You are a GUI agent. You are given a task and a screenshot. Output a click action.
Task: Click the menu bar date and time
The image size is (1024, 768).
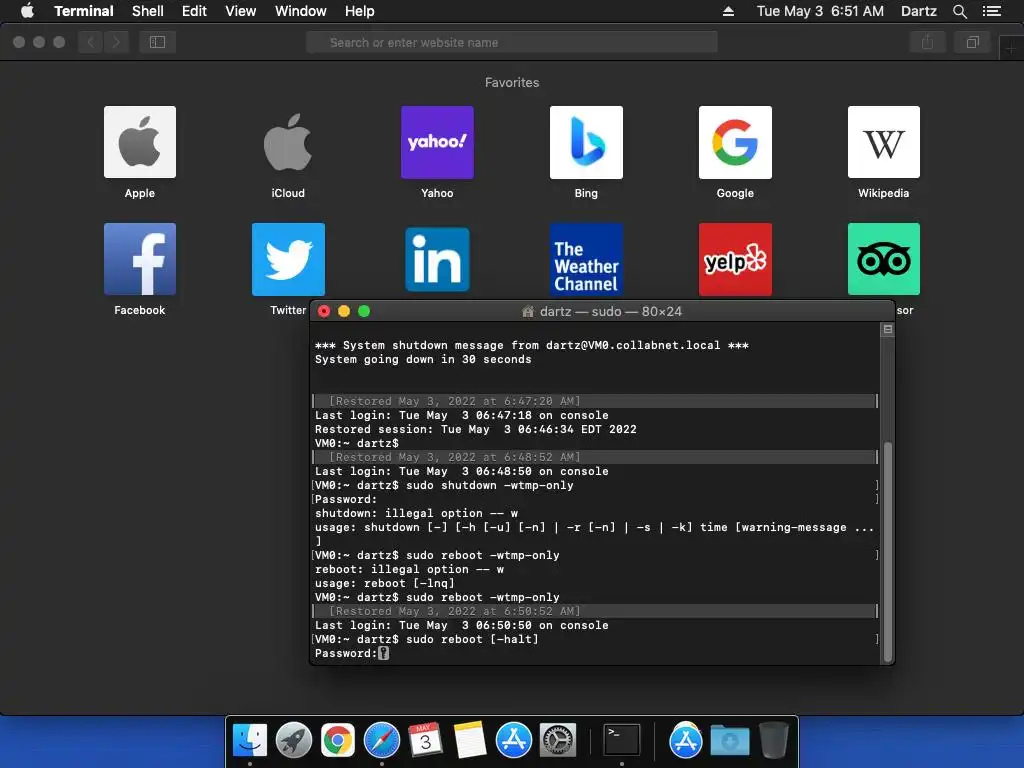coord(820,11)
